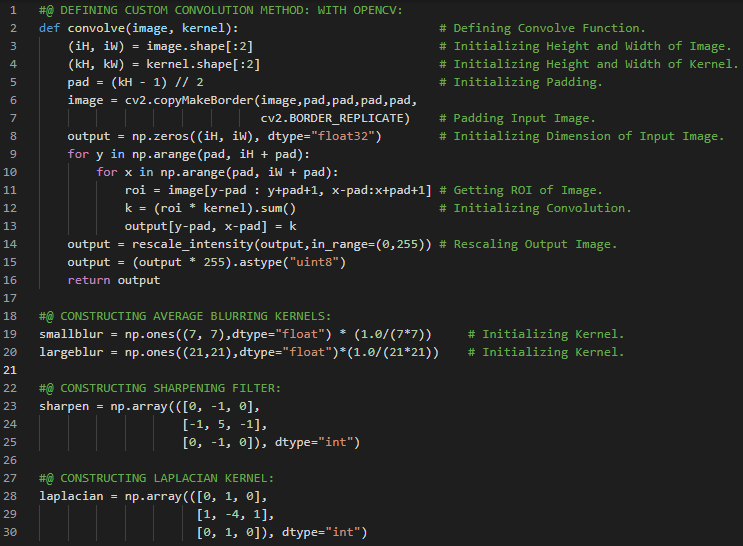Click line number 16 in the gutter
This screenshot has height=546, width=743.
[14, 298]
